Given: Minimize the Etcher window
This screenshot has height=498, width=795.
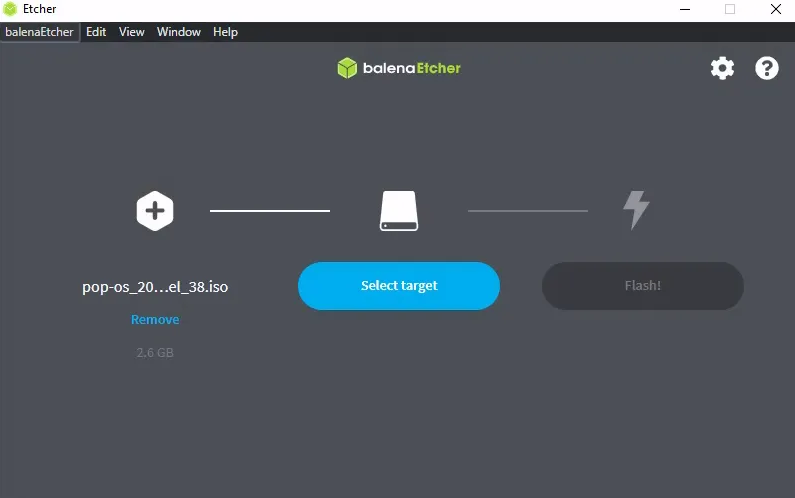Looking at the screenshot, I should click(x=685, y=9).
